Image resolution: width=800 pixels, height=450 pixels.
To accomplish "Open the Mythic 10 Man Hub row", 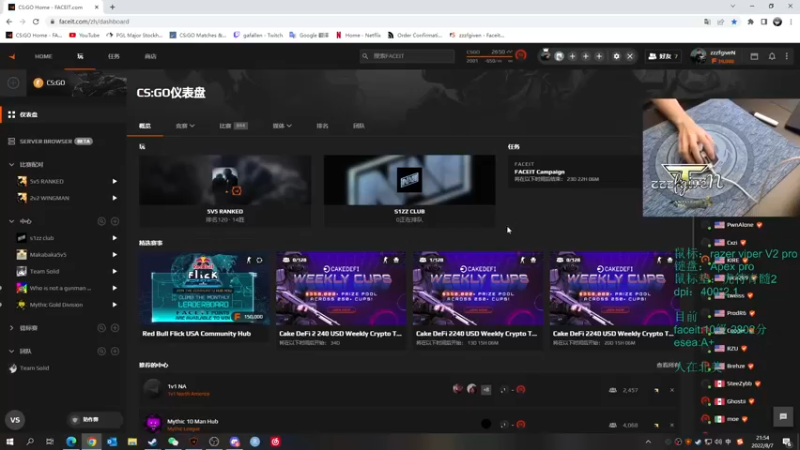I will click(x=408, y=424).
